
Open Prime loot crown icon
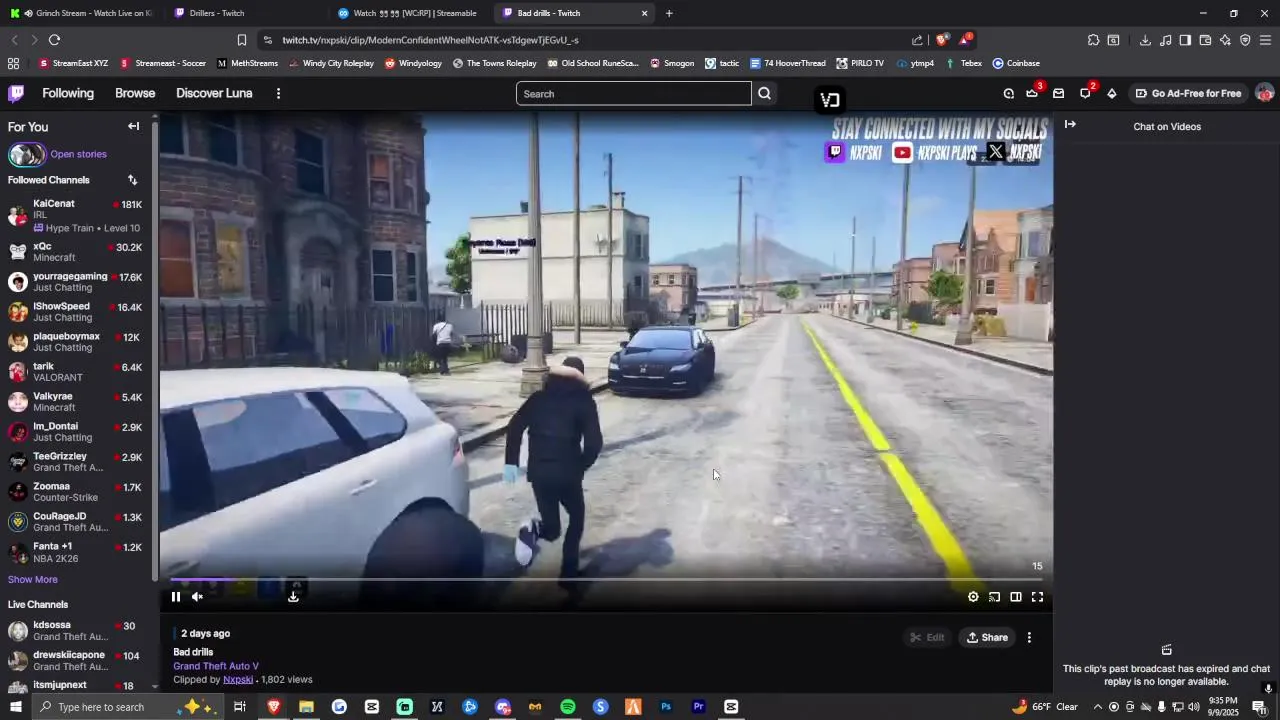click(1033, 93)
